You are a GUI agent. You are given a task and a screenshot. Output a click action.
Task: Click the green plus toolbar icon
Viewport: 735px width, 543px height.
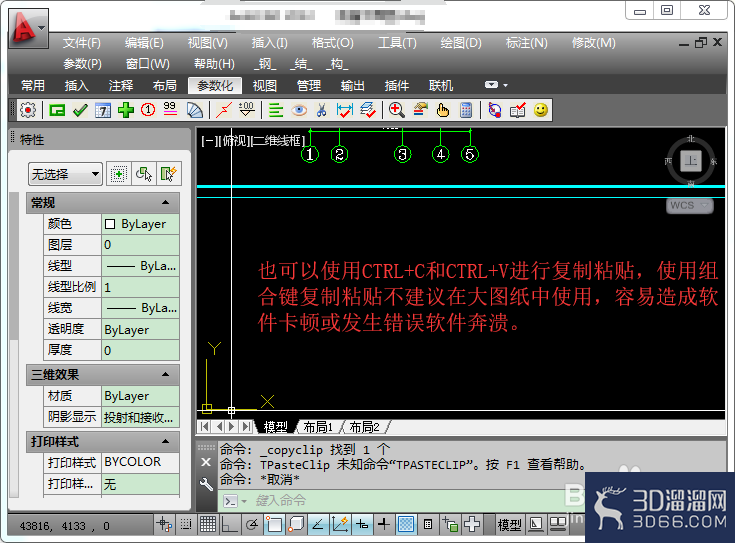tap(126, 111)
